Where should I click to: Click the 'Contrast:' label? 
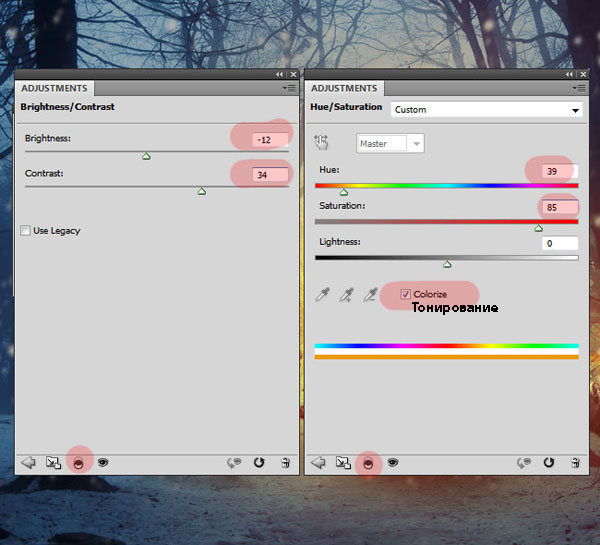(44, 173)
